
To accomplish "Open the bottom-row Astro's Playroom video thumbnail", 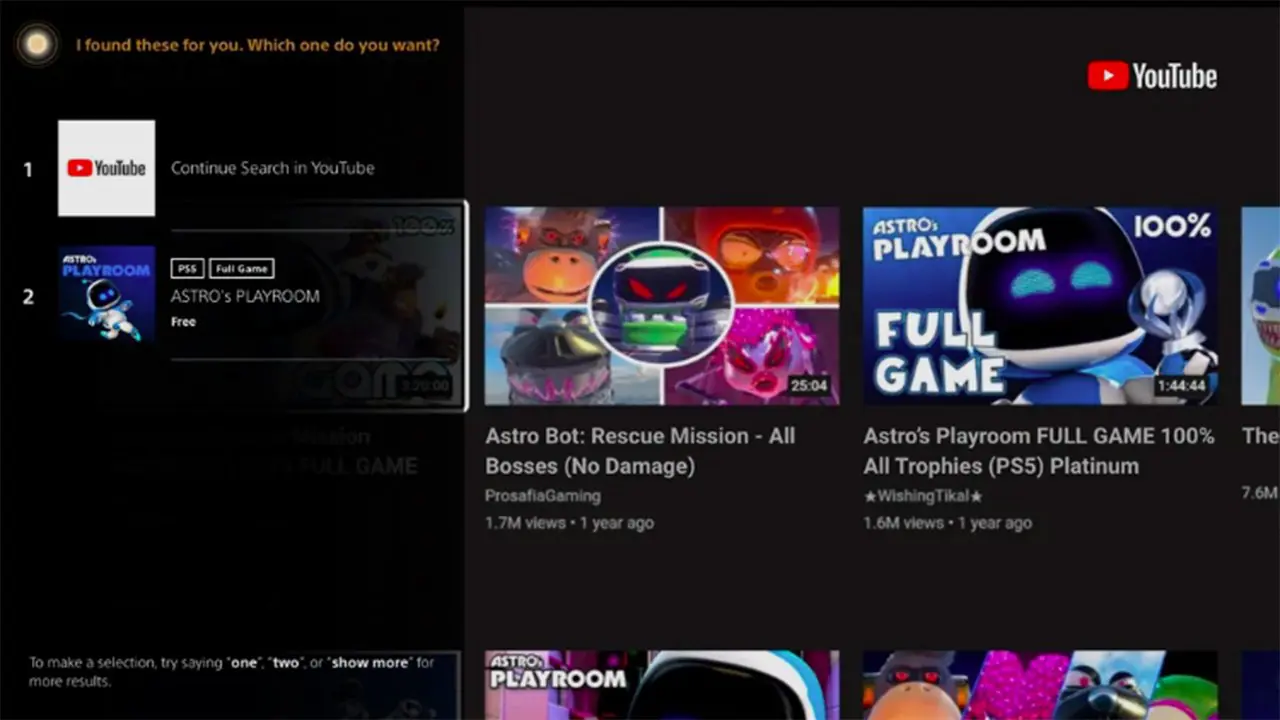I will pyautogui.click(x=662, y=686).
